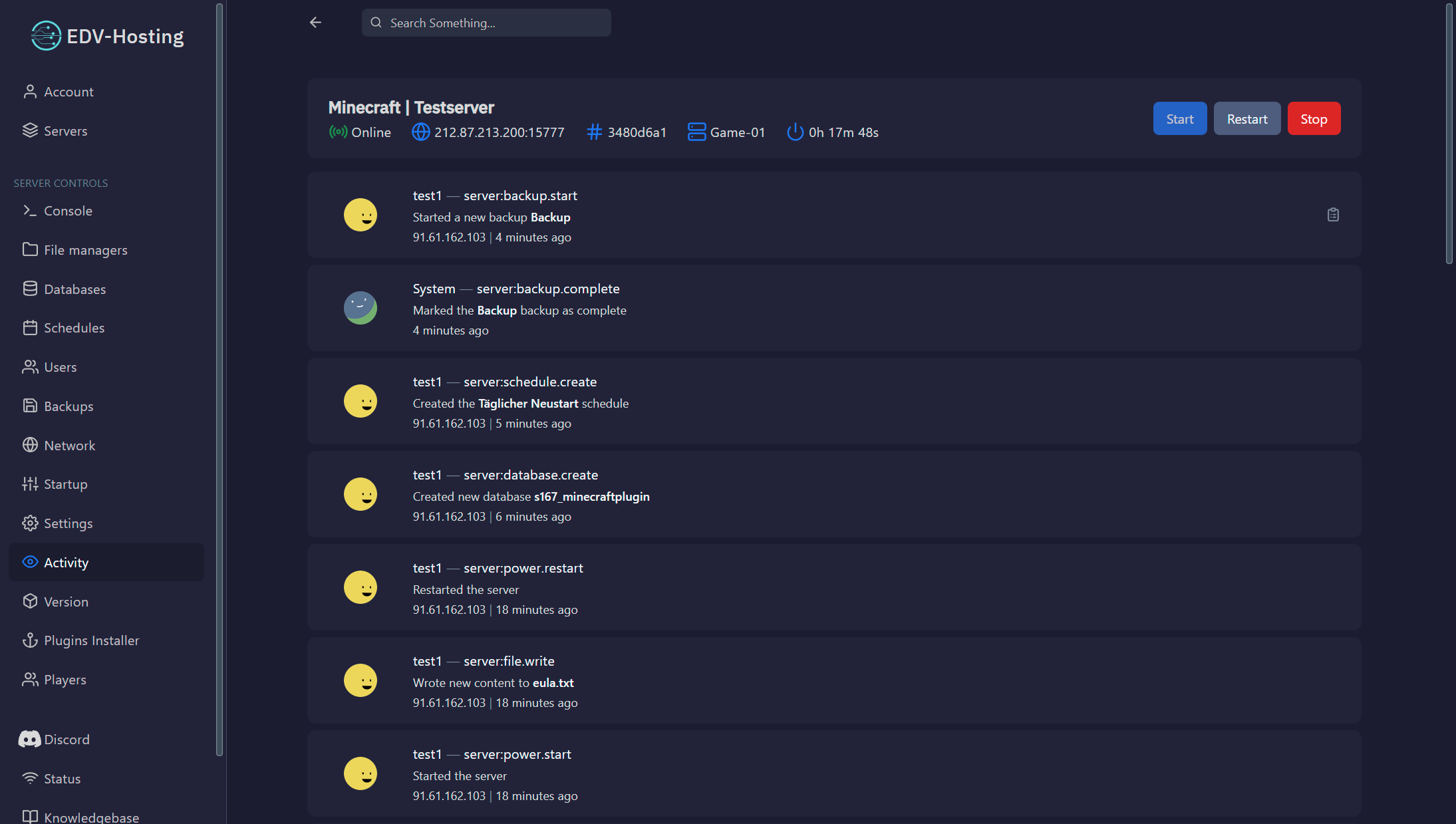Open the Version page
This screenshot has width=1456, height=824.
[x=106, y=602]
